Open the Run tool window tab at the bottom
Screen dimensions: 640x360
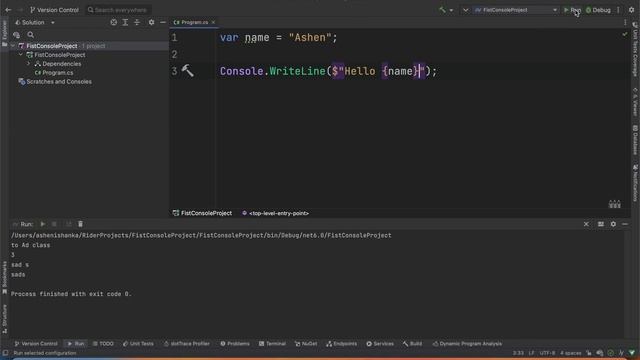click(76, 344)
